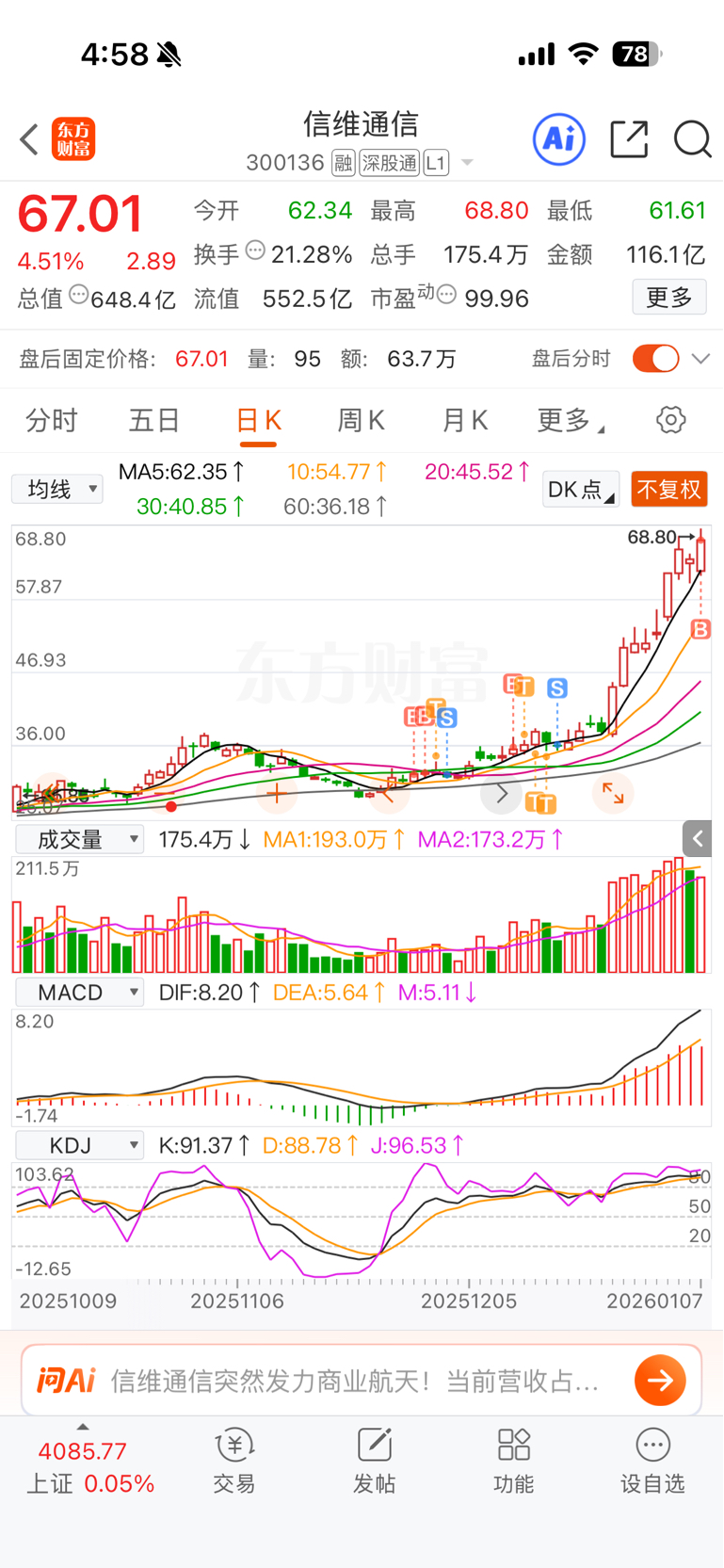Open the 成交量 indicator dropdown
Viewport: 724px width, 1568px height.
pos(79,839)
